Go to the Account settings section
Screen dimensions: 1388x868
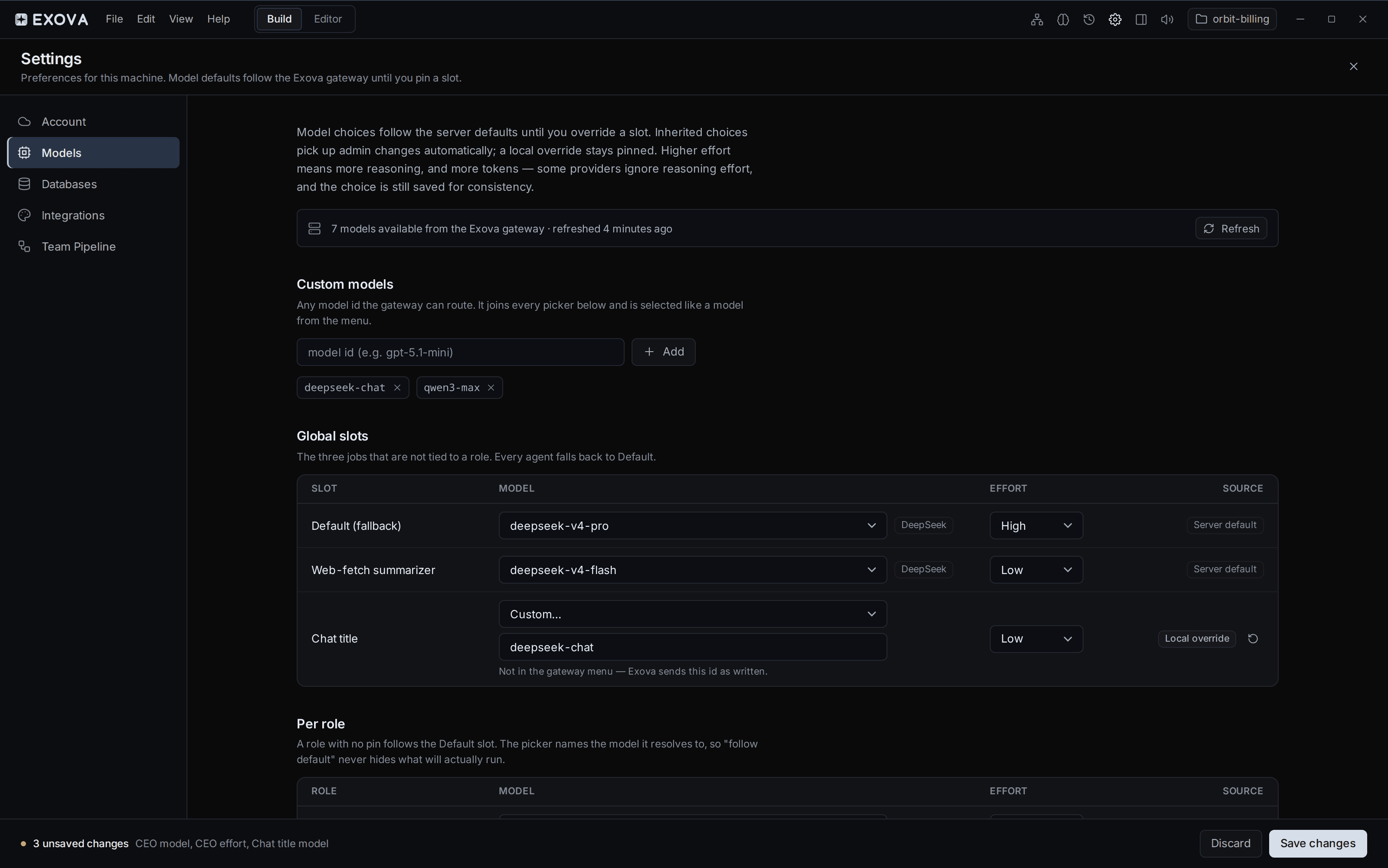point(93,122)
